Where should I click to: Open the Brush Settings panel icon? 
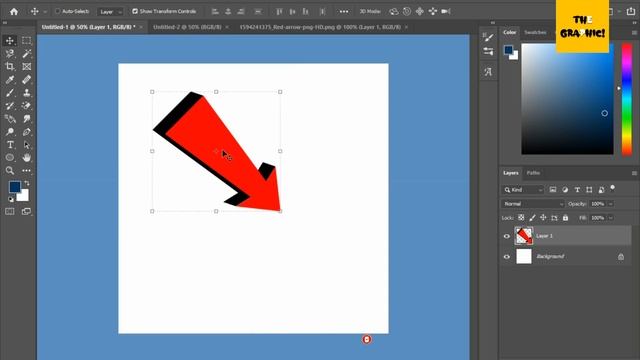(488, 38)
